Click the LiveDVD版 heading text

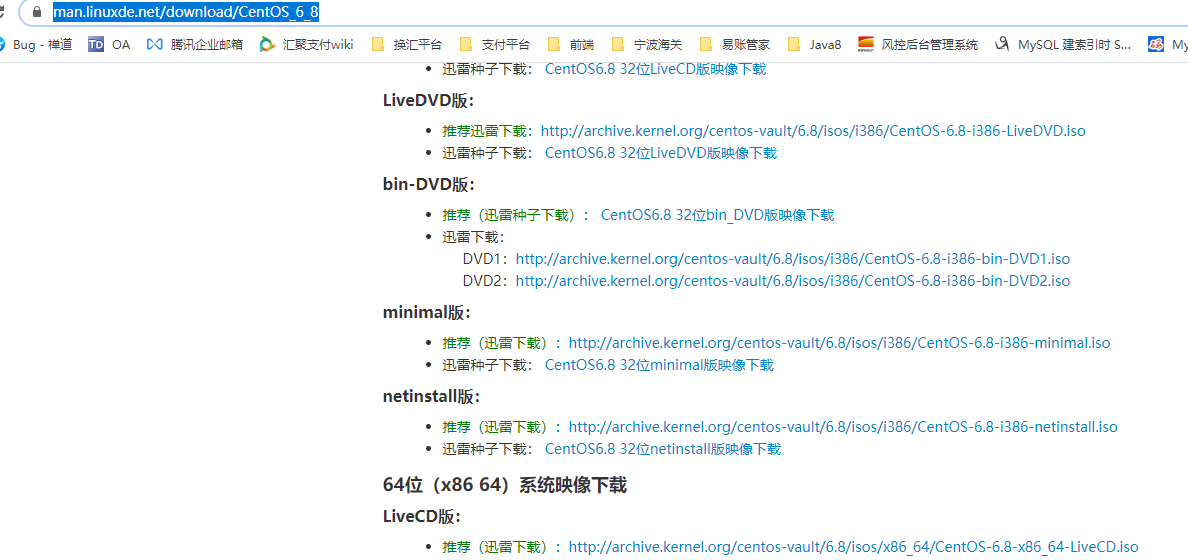click(x=429, y=100)
